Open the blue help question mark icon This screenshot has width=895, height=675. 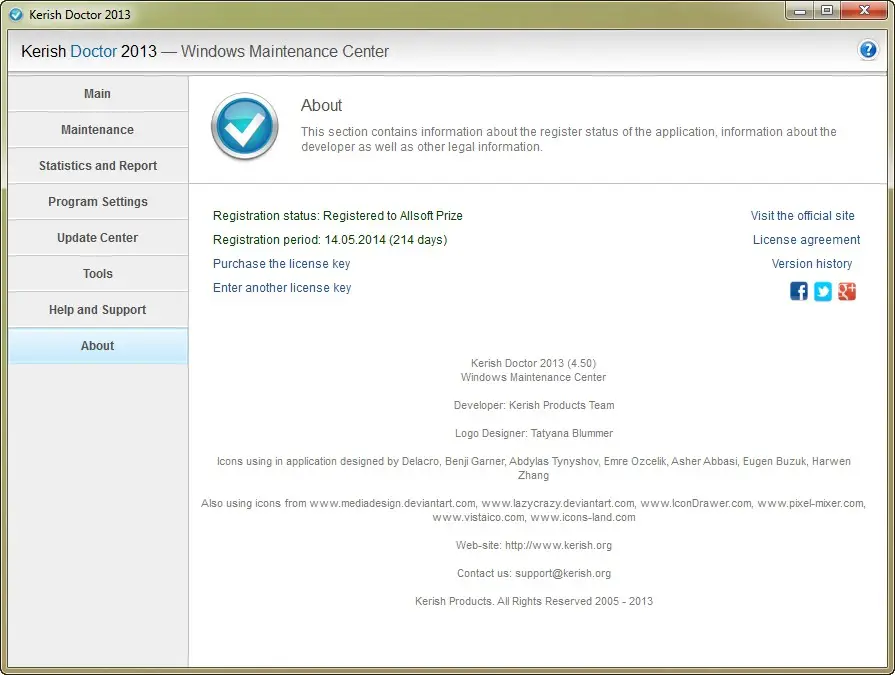pos(868,50)
